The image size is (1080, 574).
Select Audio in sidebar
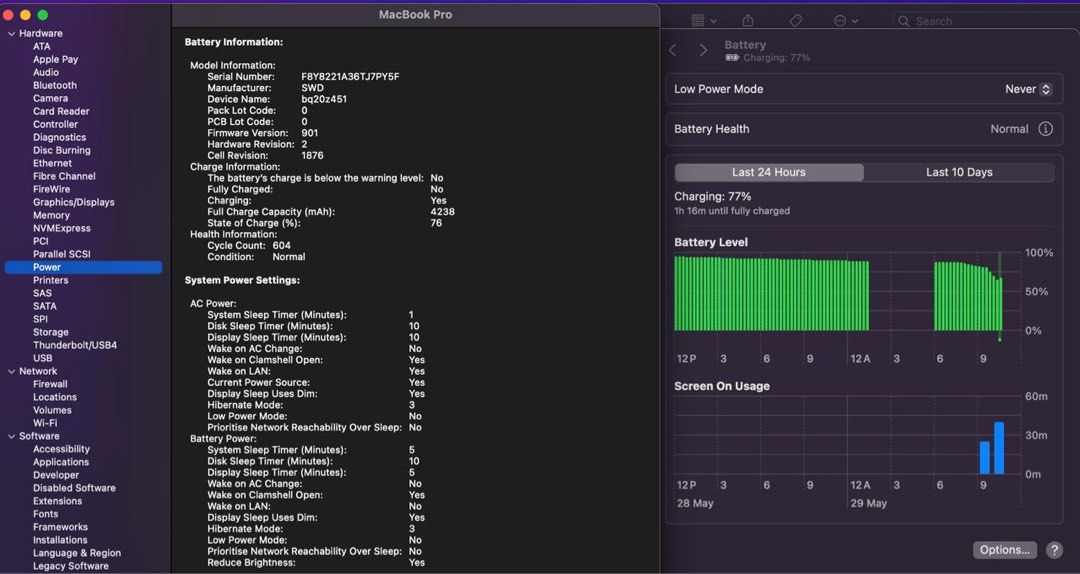tap(45, 72)
